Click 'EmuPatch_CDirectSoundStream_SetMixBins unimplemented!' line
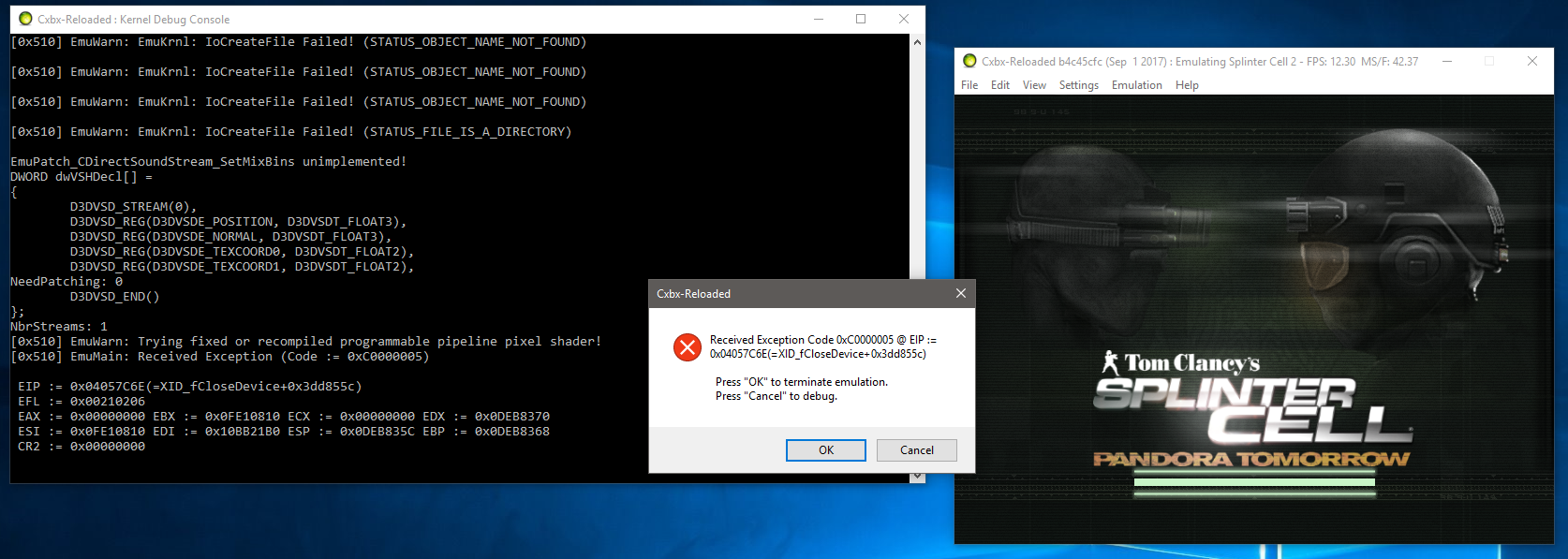This screenshot has height=559, width=1568. tap(208, 162)
